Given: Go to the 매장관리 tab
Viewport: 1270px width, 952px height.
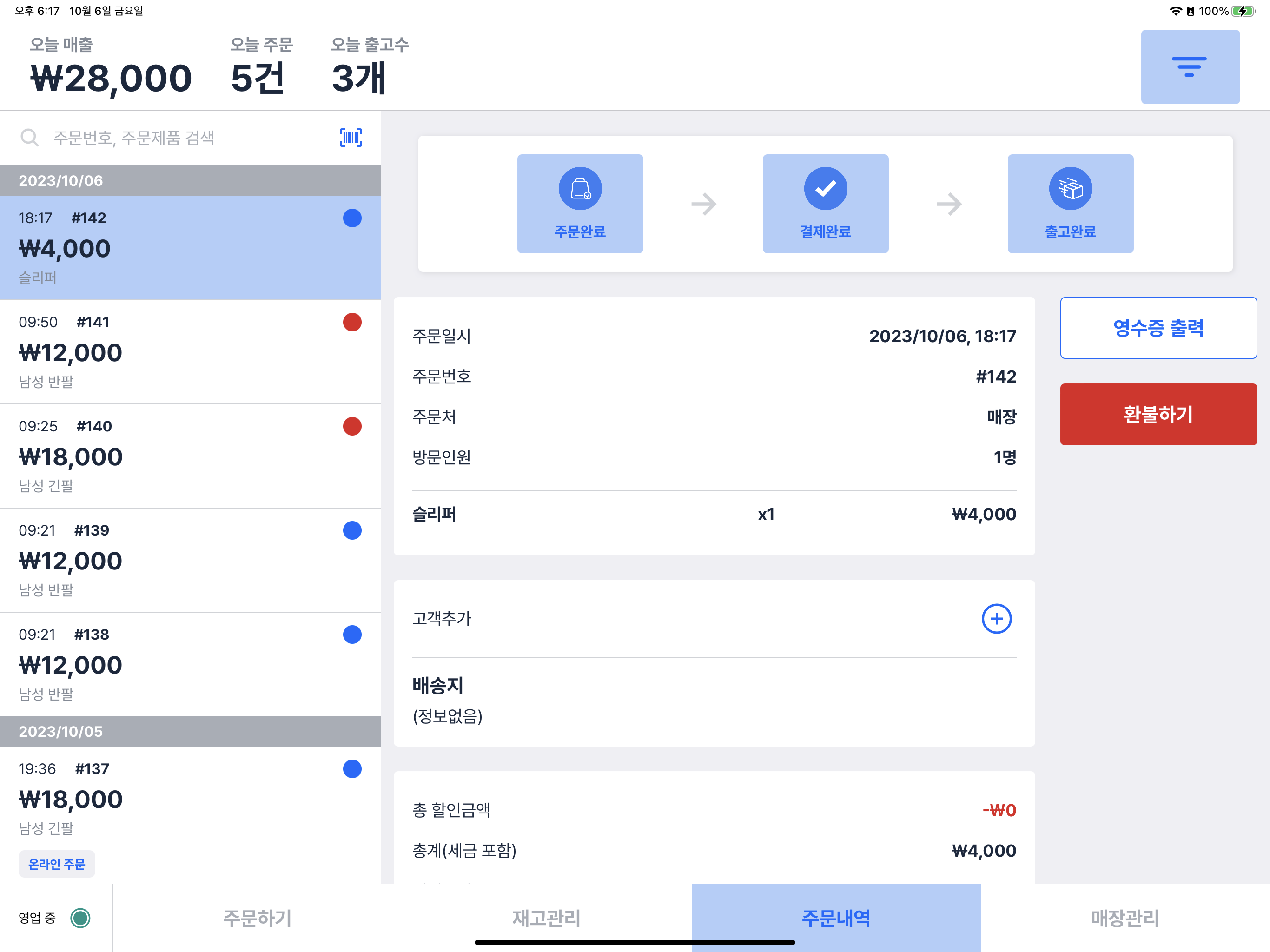Looking at the screenshot, I should [x=1125, y=918].
